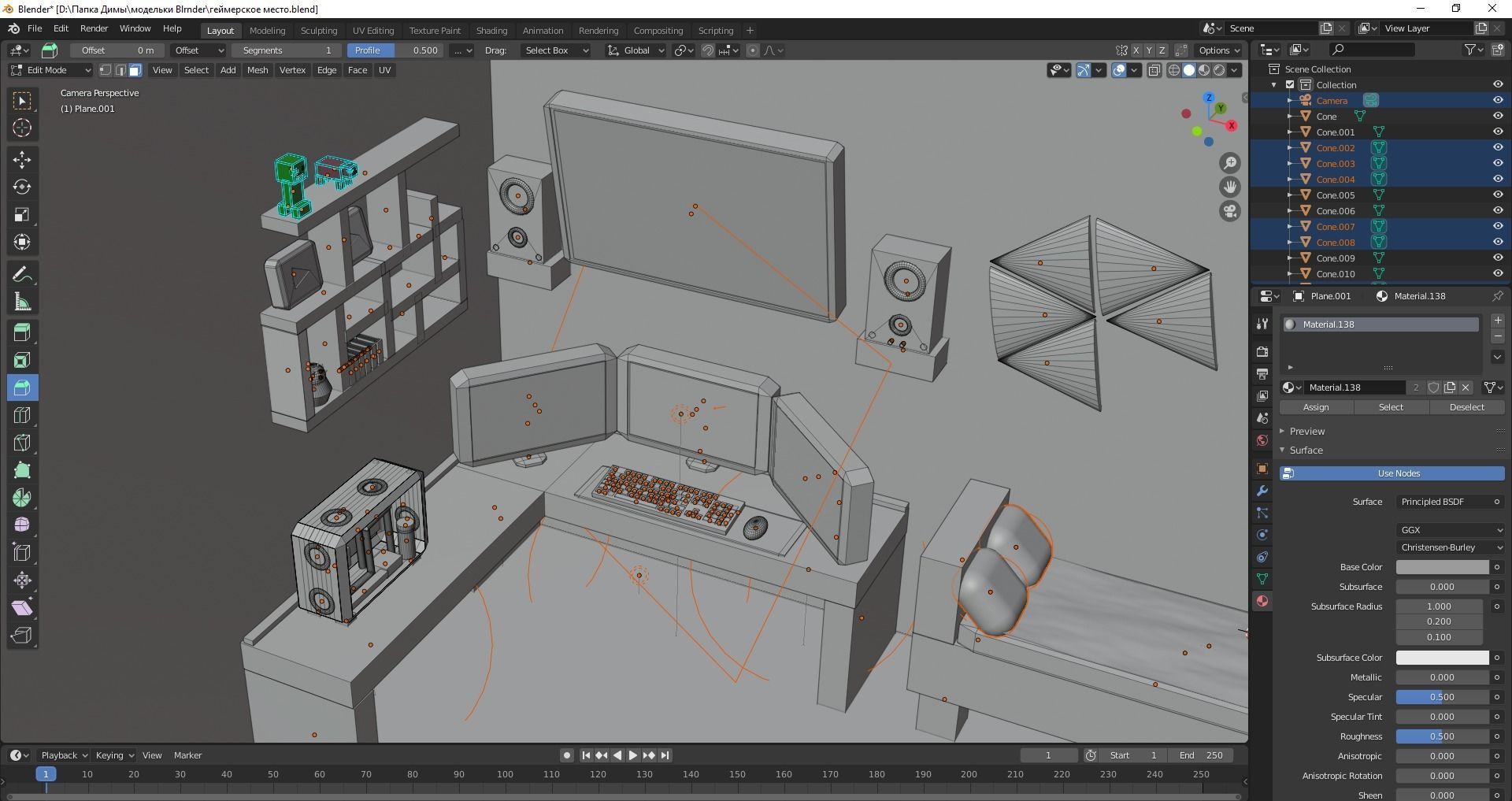The height and width of the screenshot is (801, 1512).
Task: Select the Inset Faces tool
Action: (x=22, y=360)
